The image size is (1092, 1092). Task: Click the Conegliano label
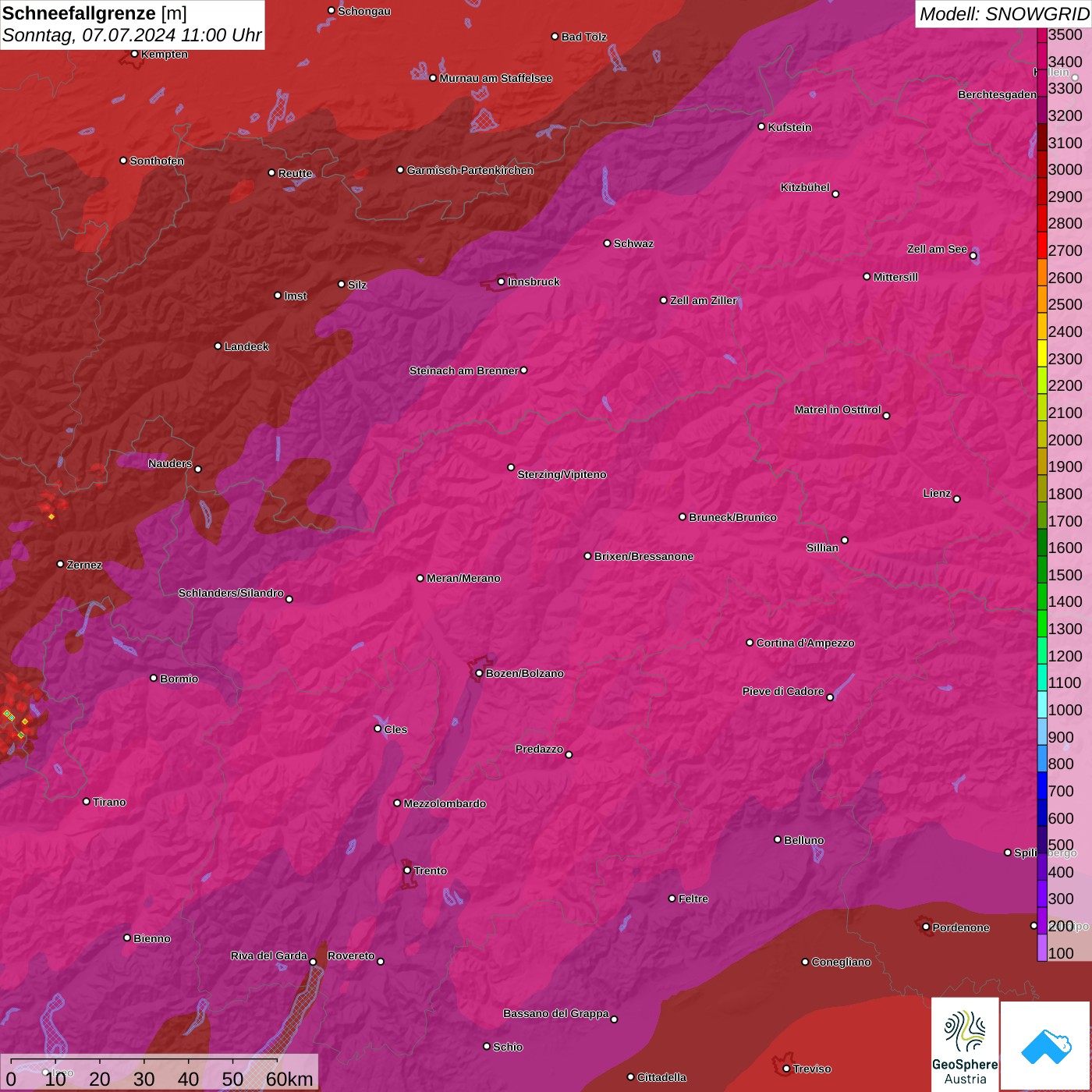(841, 962)
